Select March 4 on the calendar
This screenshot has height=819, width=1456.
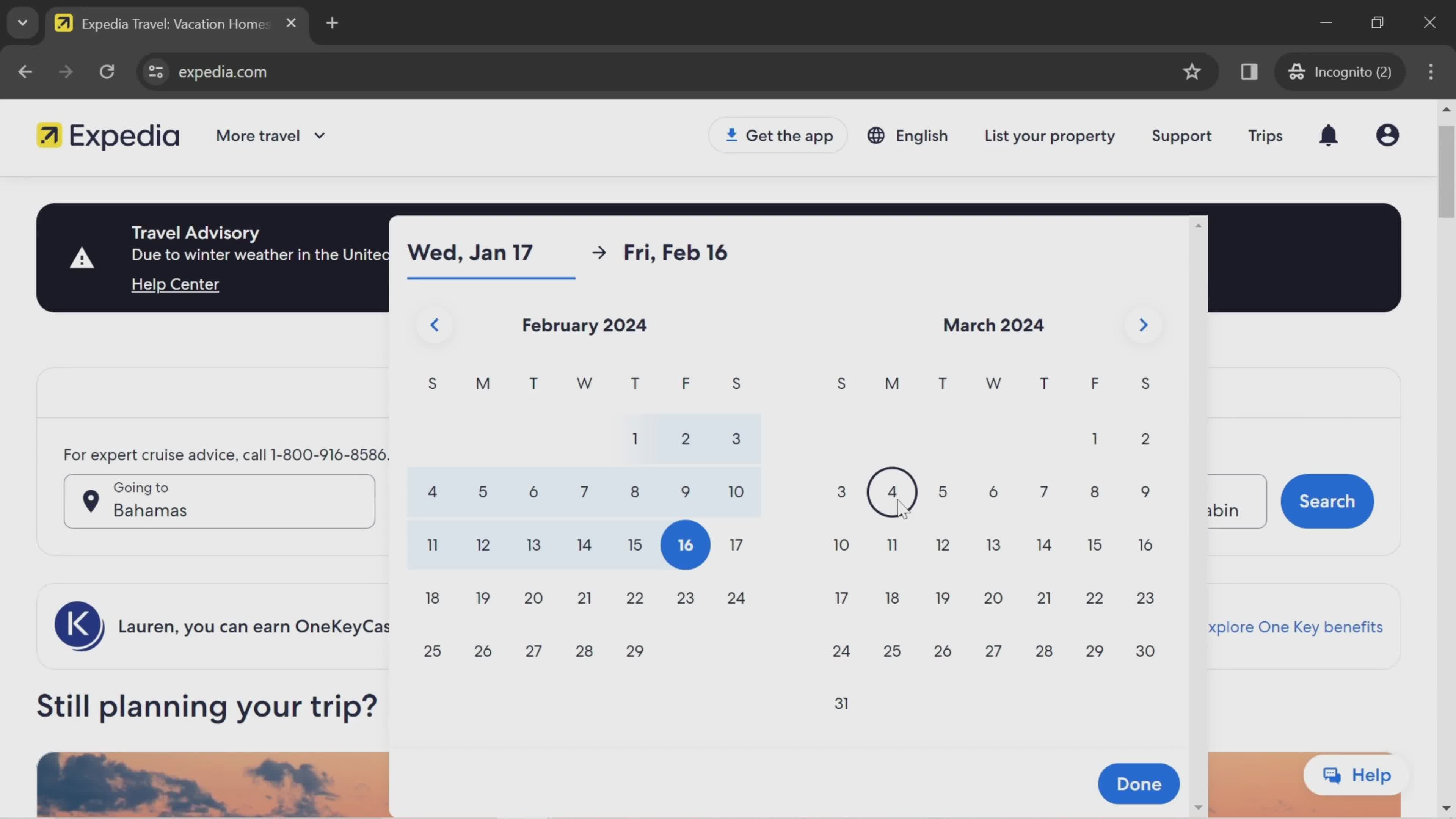[x=891, y=491]
